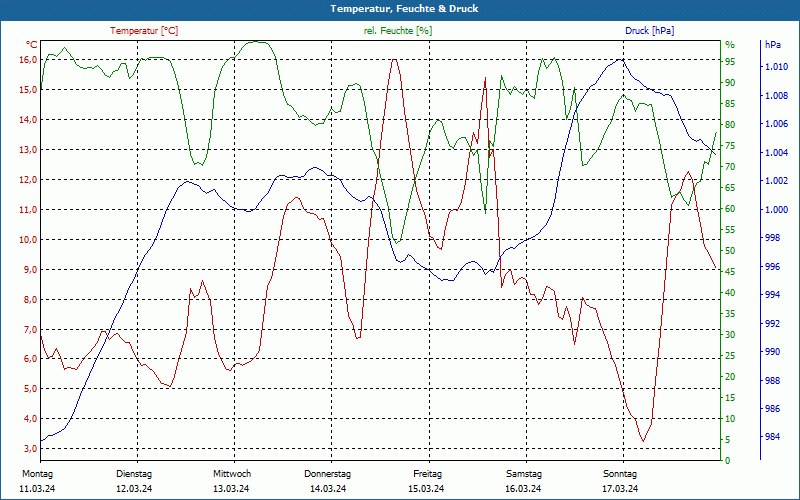The width and height of the screenshot is (800, 500).
Task: Select the blue 'Druck [hPa]' legend label
Action: 649,31
